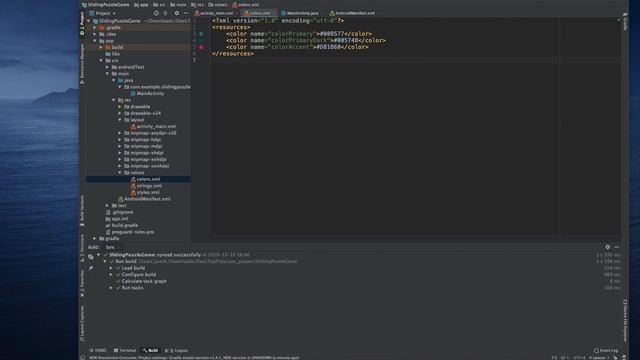This screenshot has width=640, height=360.
Task: Select mipmap-hdpi folder in project tree
Action: click(x=142, y=140)
